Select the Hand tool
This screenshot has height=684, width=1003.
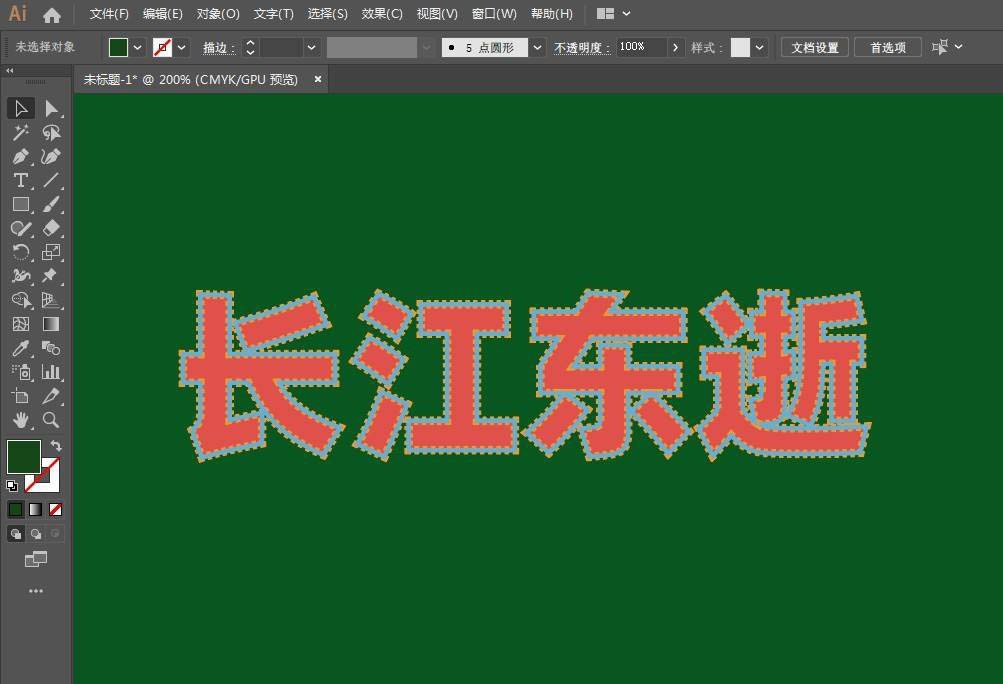click(x=20, y=420)
